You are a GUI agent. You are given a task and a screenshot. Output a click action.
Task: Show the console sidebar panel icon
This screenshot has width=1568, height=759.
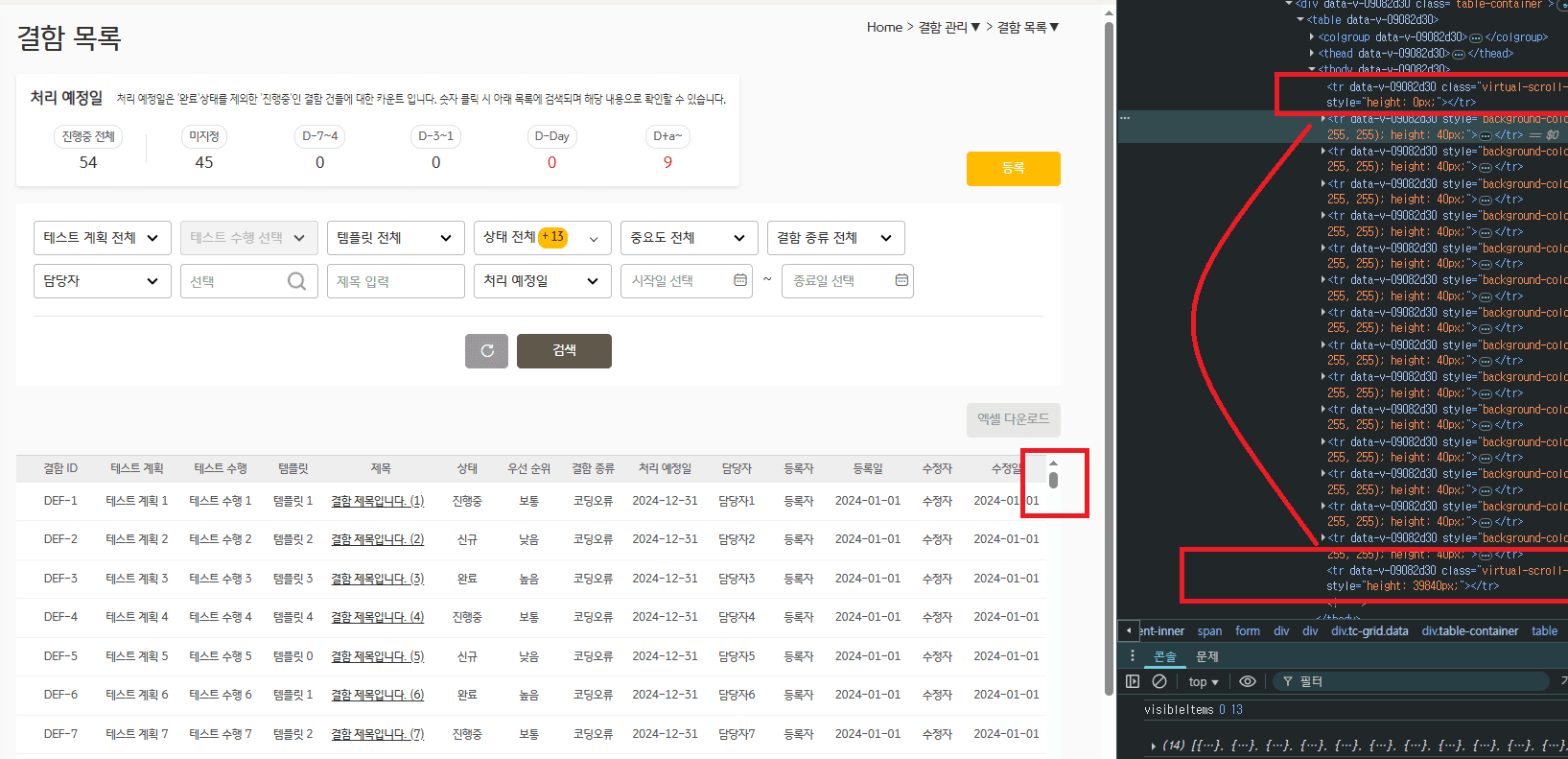1133,681
